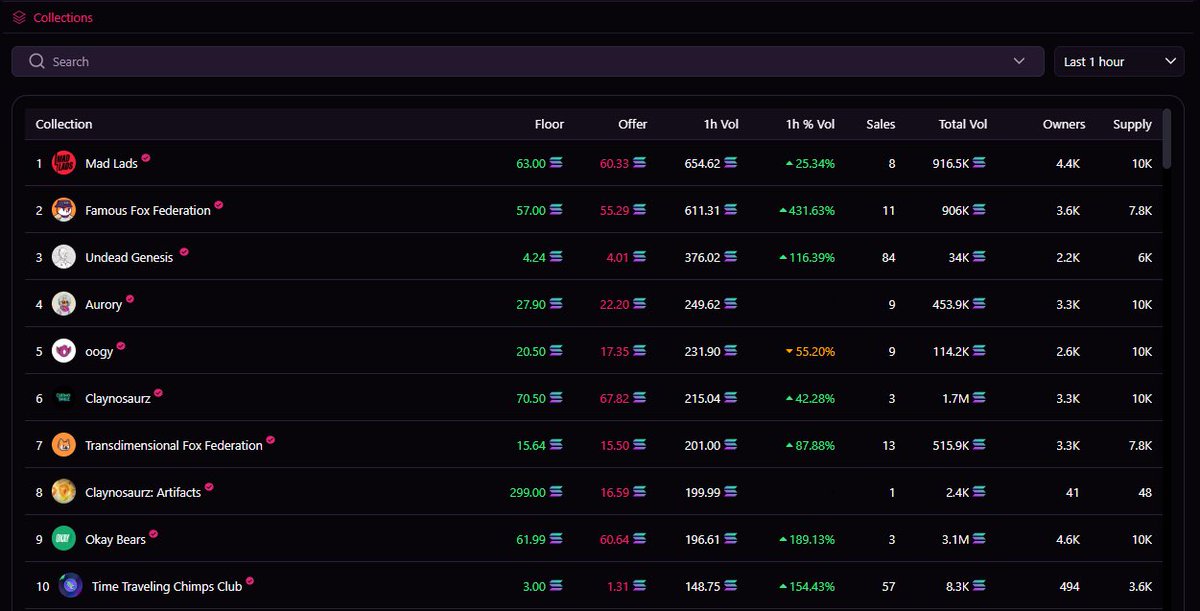Sort by Offer column header
Screen dimensions: 1200x611
[632, 124]
